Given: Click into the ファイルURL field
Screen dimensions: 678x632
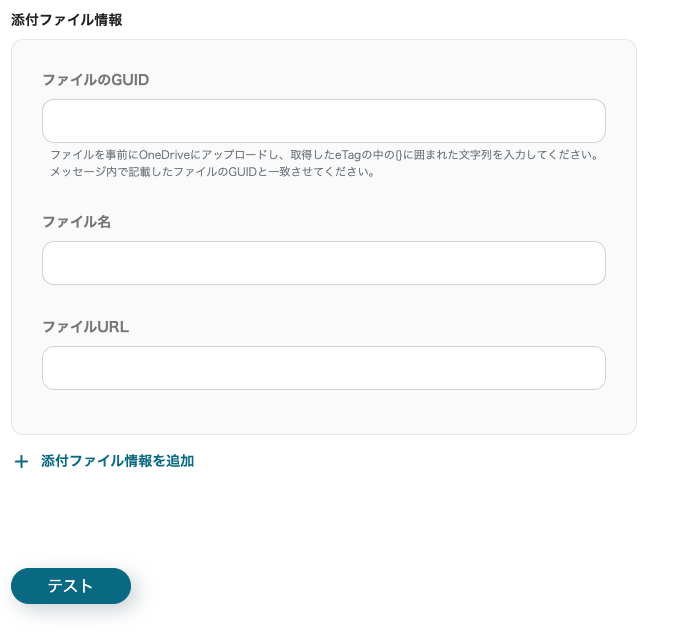Looking at the screenshot, I should (x=323, y=368).
